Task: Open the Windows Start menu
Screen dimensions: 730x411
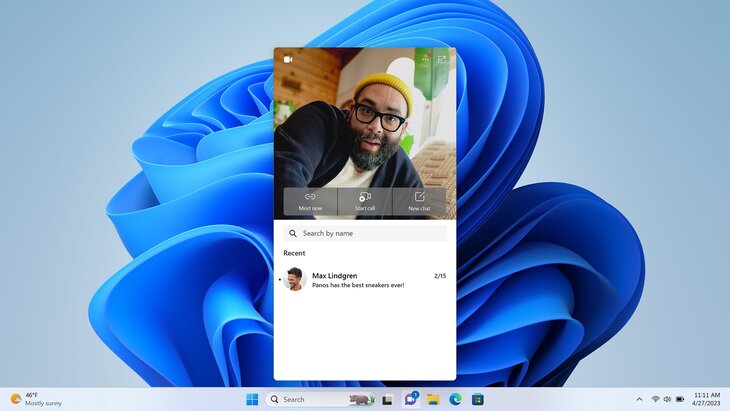Action: pyautogui.click(x=252, y=399)
